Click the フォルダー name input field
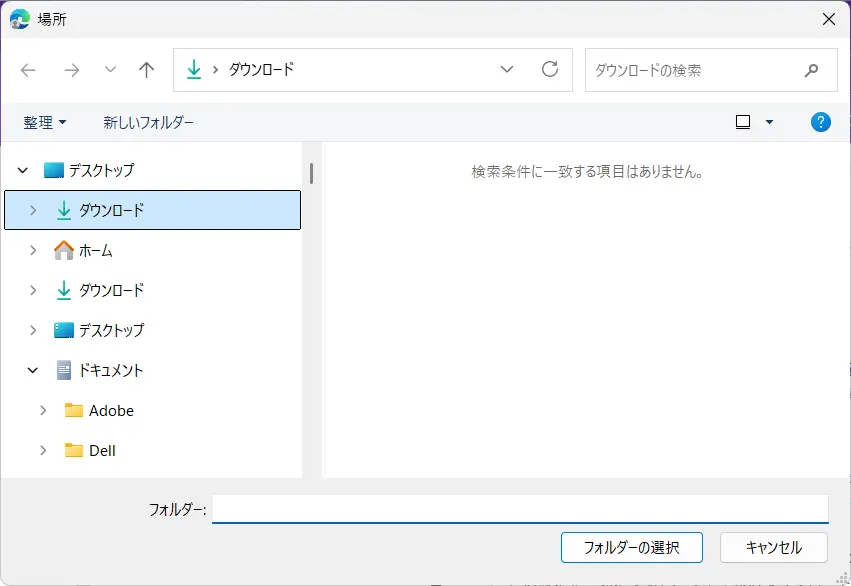Screen dimensions: 851x586 (x=520, y=509)
